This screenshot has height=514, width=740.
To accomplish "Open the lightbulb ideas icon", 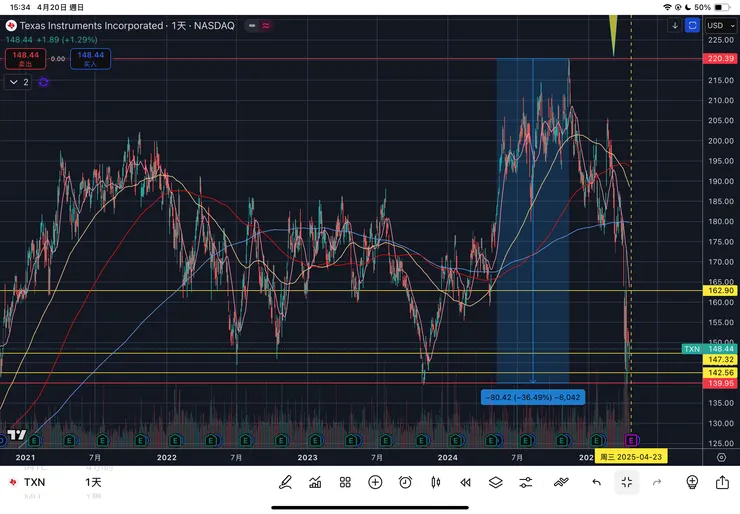I will tap(692, 482).
